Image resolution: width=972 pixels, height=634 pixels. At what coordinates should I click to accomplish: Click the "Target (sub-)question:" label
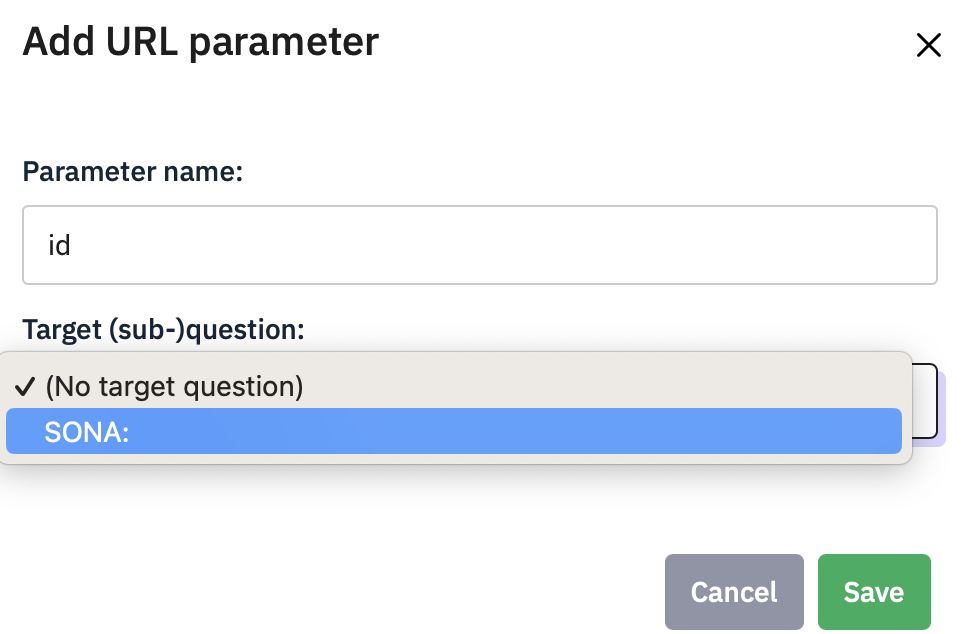pos(163,329)
